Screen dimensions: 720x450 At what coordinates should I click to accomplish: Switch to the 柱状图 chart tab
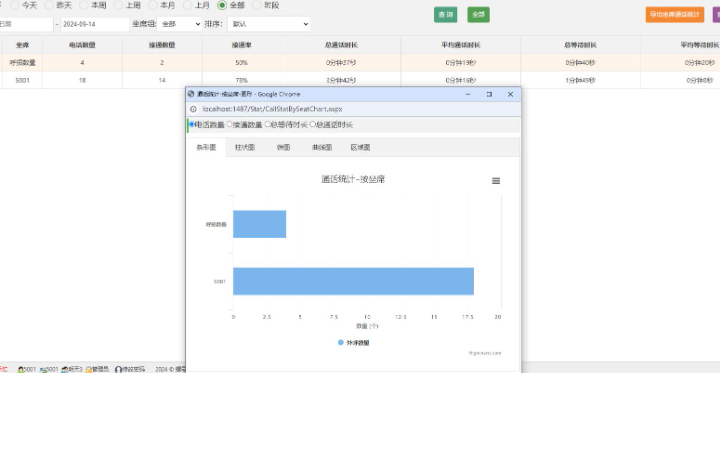pyautogui.click(x=245, y=147)
